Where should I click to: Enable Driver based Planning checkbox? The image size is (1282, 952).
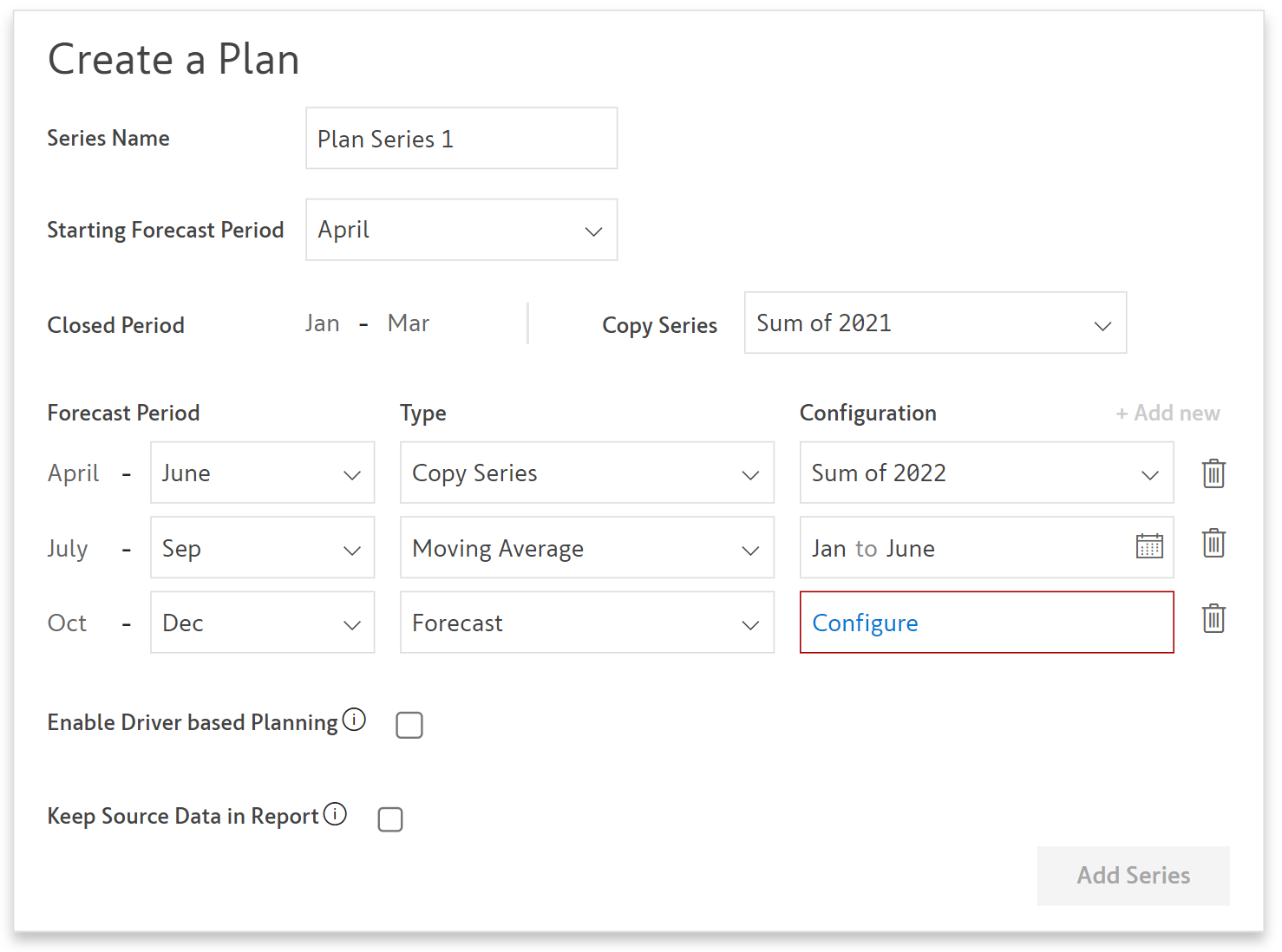pyautogui.click(x=409, y=725)
